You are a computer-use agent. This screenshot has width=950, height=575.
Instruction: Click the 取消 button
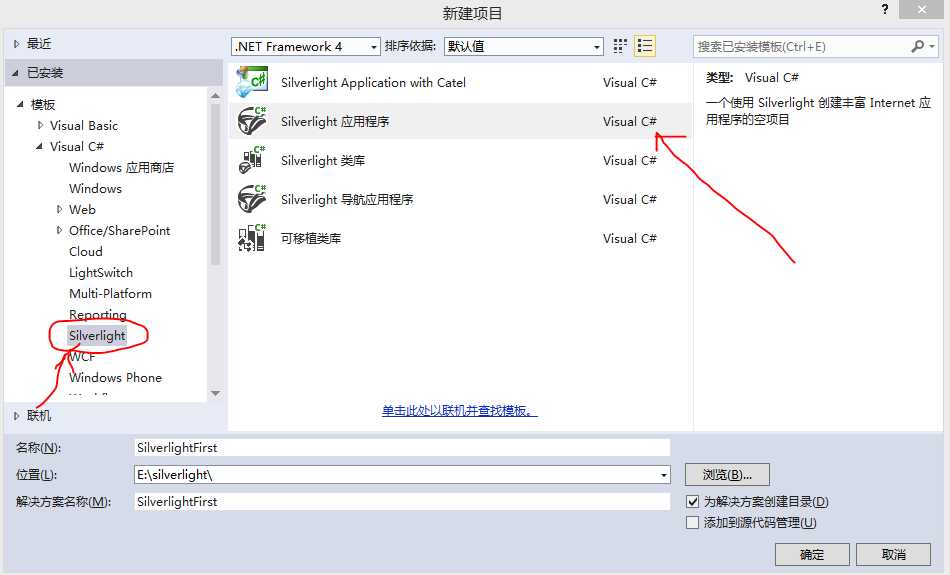click(894, 554)
